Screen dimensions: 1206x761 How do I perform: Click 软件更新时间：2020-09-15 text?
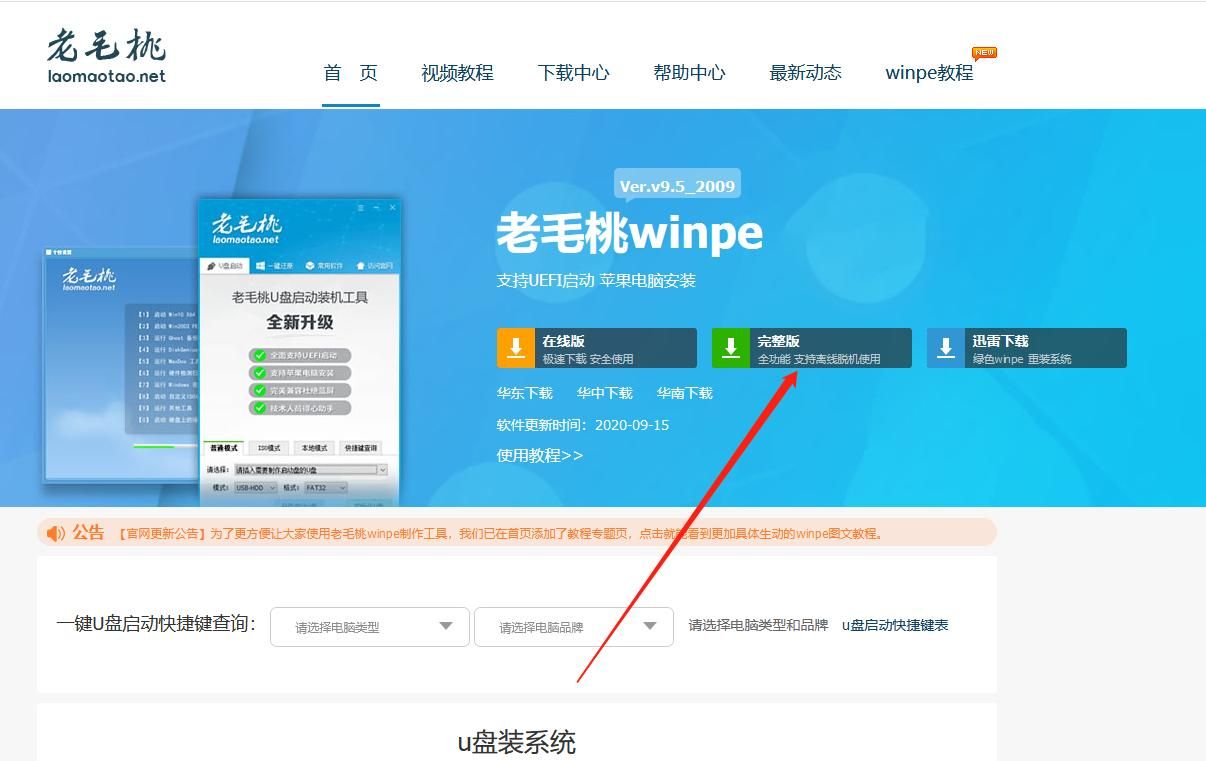point(583,425)
